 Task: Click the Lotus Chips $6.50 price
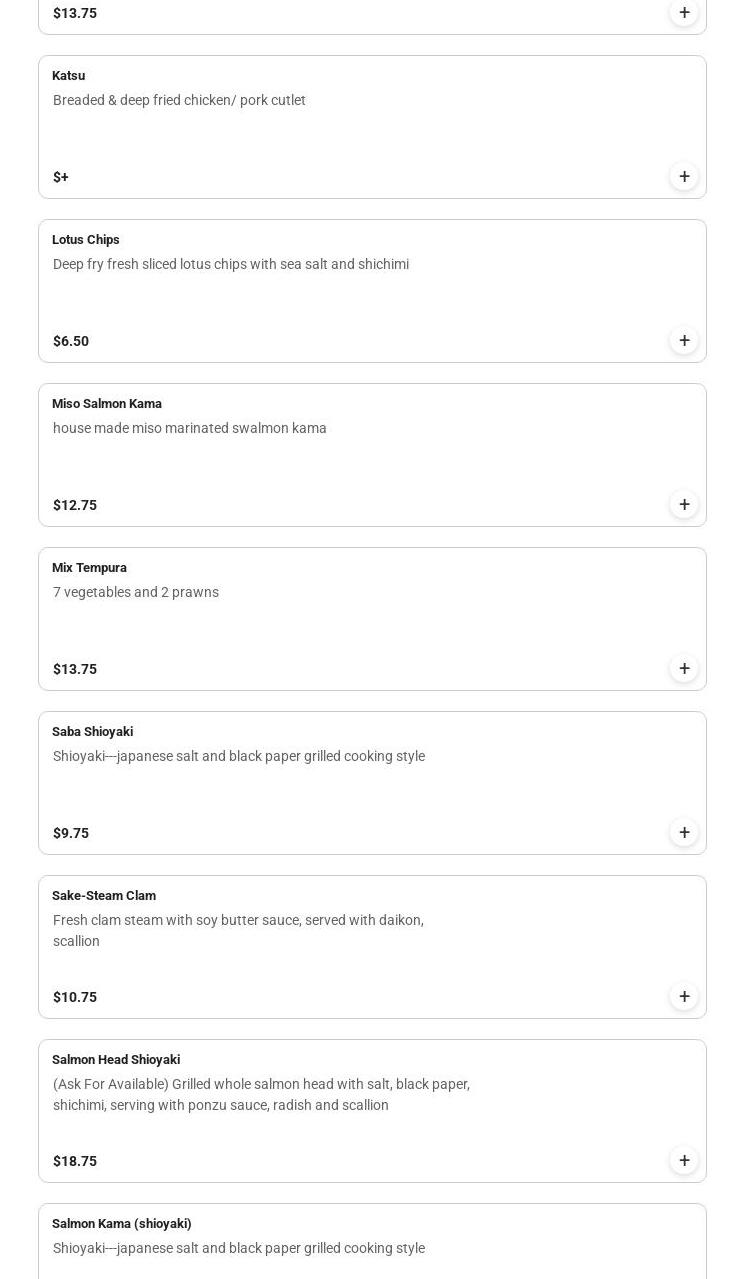[71, 341]
